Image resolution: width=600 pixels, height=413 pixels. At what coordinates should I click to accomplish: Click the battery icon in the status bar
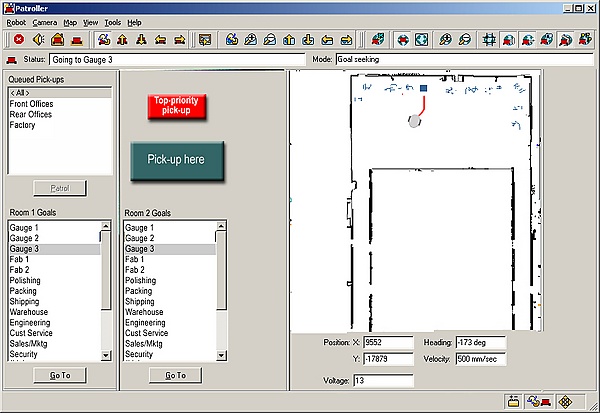coord(514,401)
